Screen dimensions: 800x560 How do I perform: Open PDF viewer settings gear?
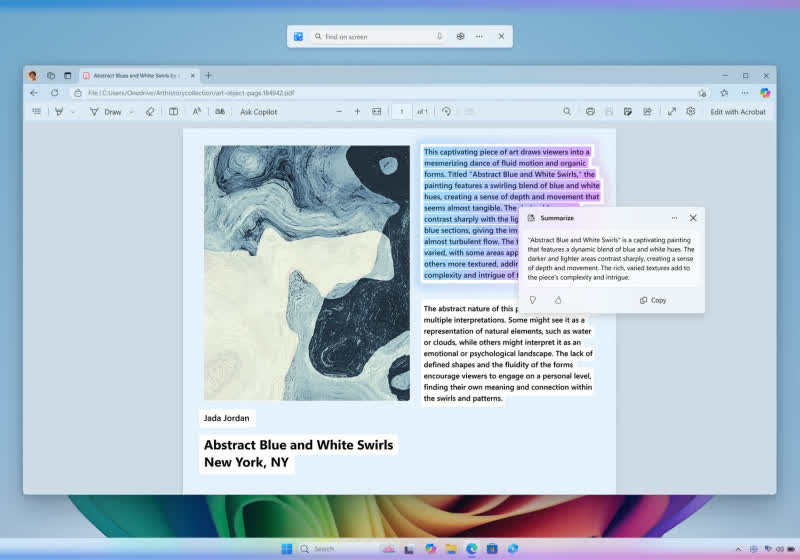coord(691,112)
